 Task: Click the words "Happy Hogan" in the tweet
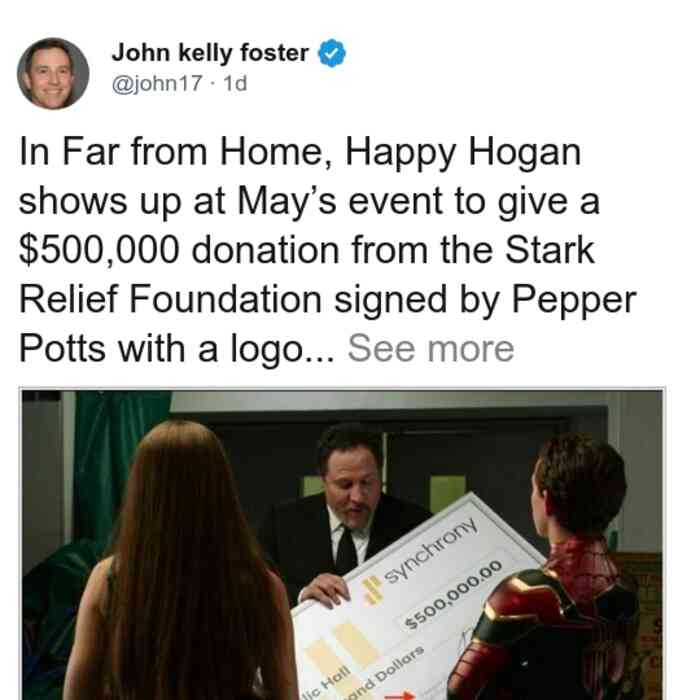tap(463, 153)
